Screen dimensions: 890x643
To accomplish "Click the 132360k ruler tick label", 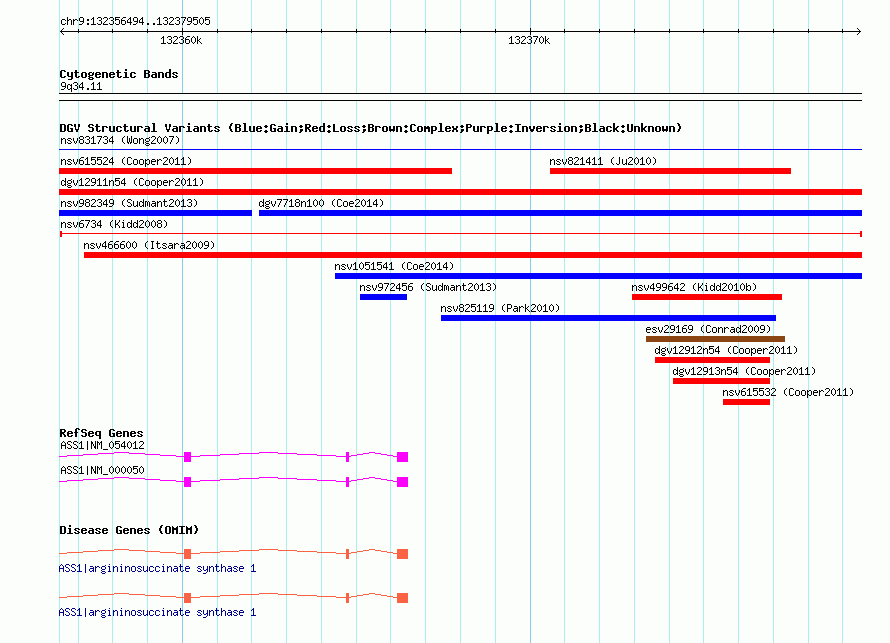I will point(181,40).
